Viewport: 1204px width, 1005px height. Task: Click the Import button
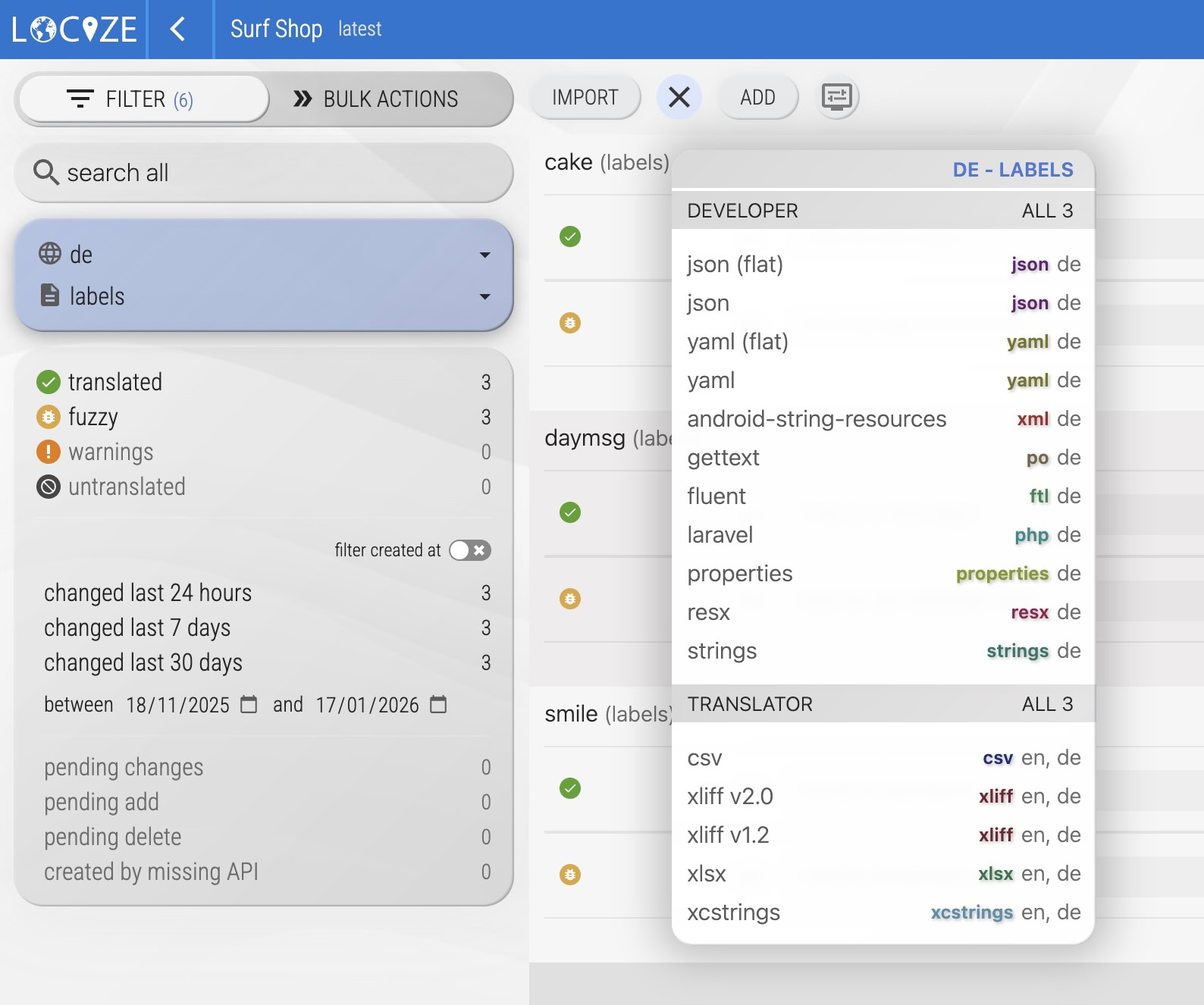pyautogui.click(x=585, y=98)
